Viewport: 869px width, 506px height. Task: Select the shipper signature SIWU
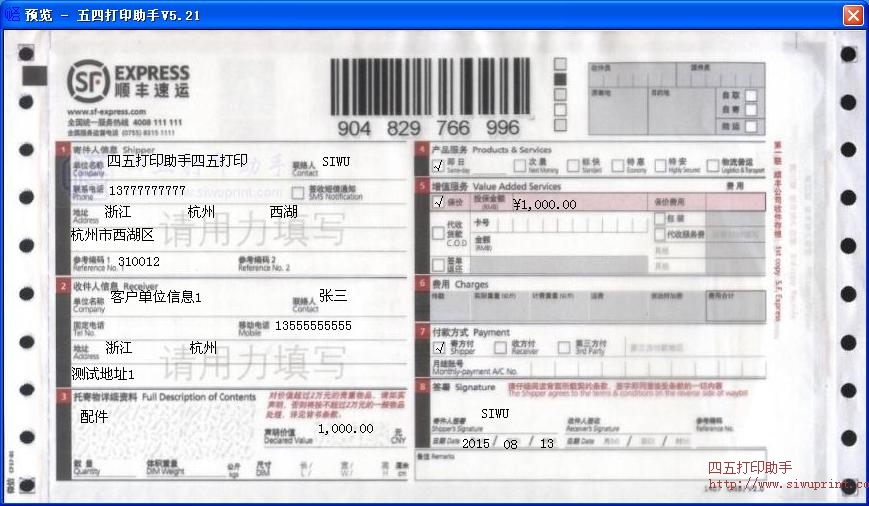(x=495, y=413)
